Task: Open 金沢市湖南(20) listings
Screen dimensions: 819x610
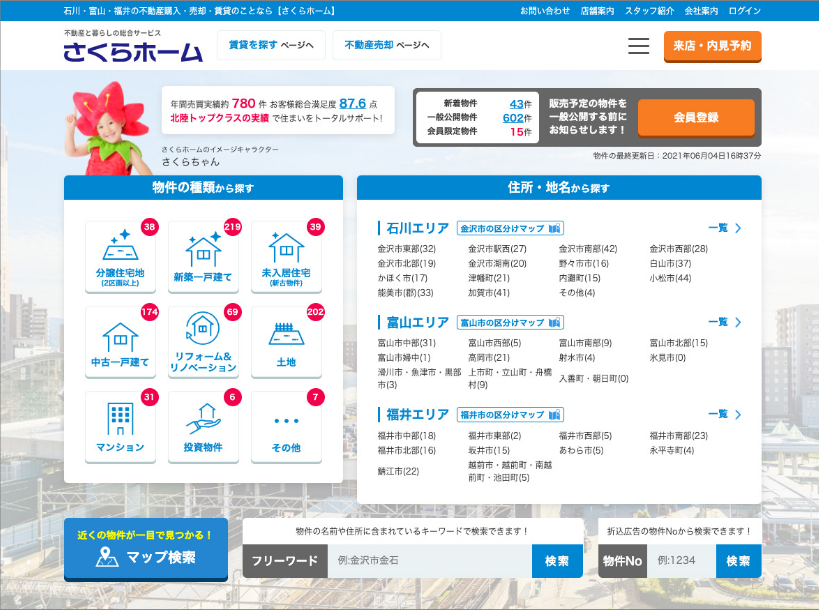Action: point(497,264)
